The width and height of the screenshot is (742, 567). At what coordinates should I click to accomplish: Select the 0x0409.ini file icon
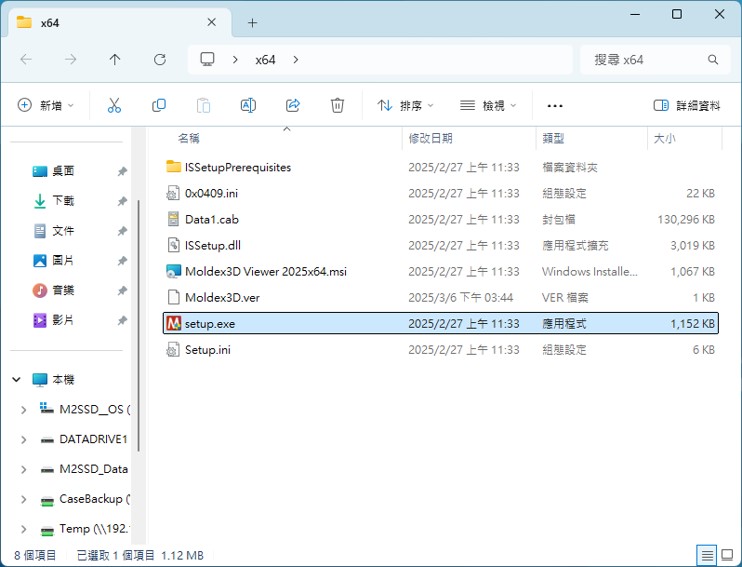173,193
